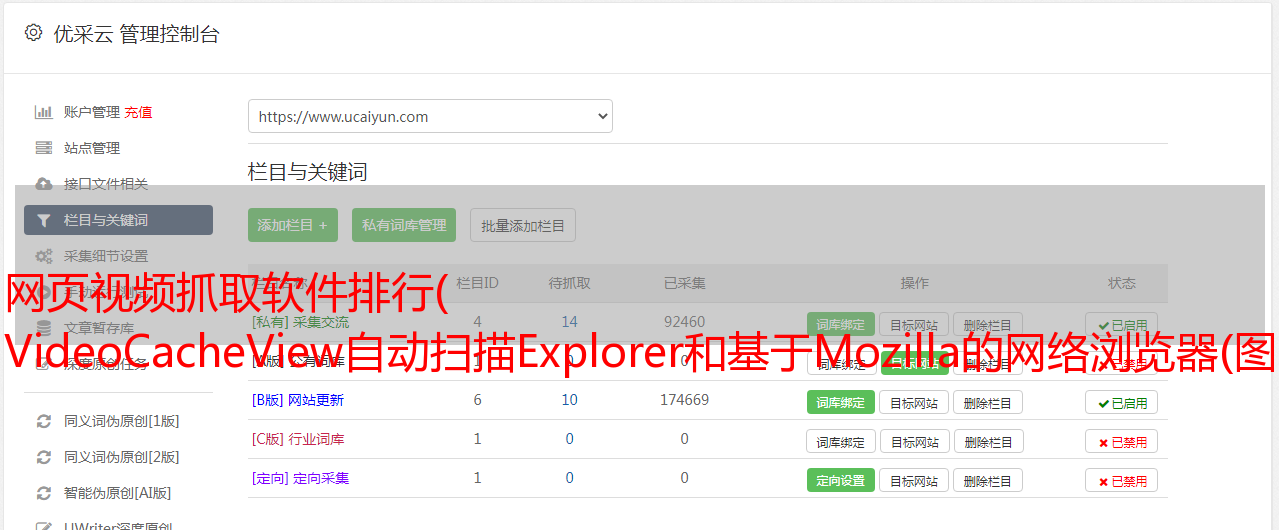
Task: Toggle the 已启用 status of 采集交流
Action: point(1121,324)
